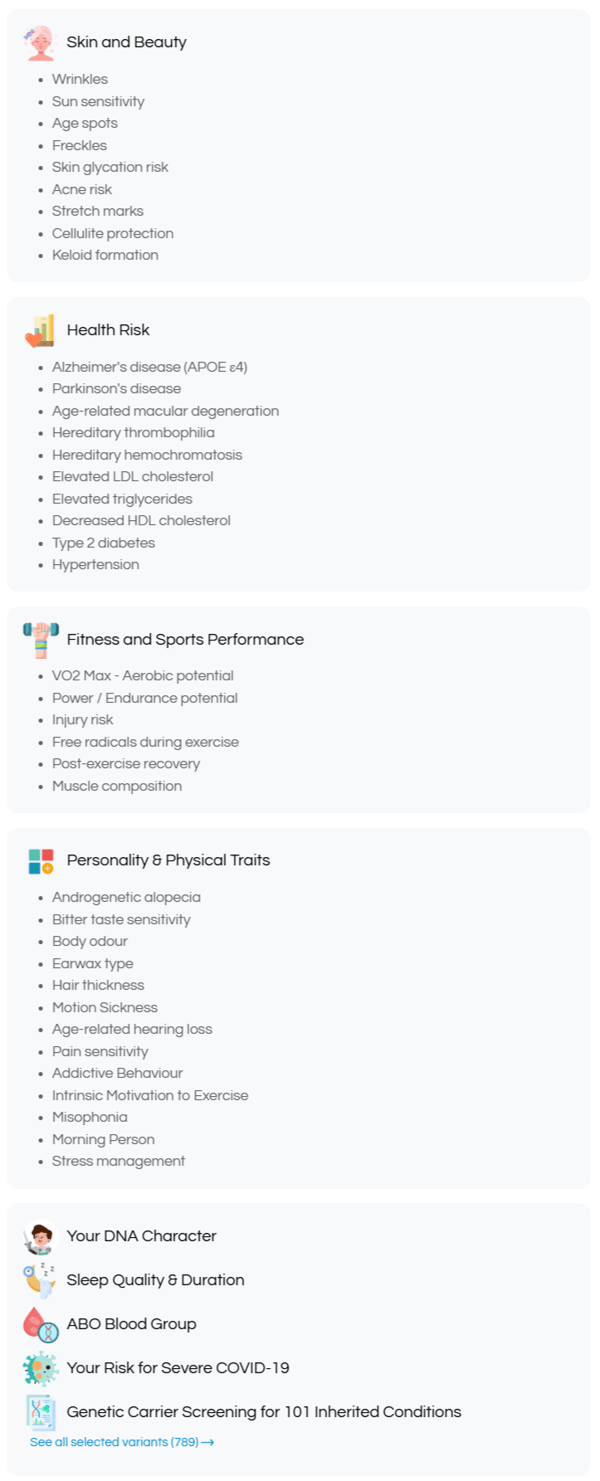Click the Severe COVID-19 virus icon

click(x=40, y=1369)
